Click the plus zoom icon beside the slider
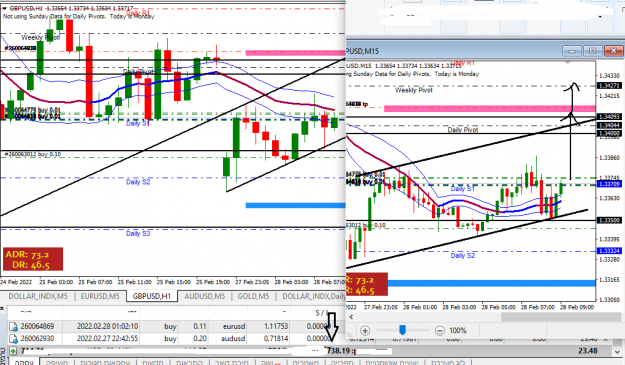The height and width of the screenshot is (365, 625). click(x=365, y=330)
